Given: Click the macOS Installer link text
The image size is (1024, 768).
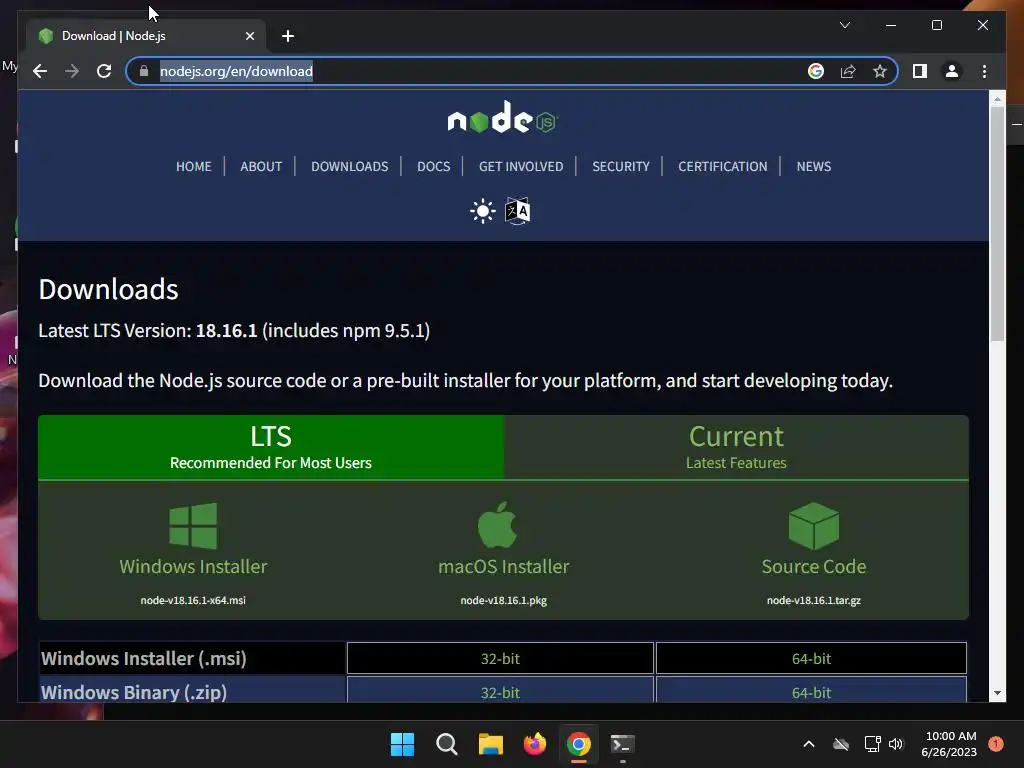Looking at the screenshot, I should pyautogui.click(x=504, y=566).
